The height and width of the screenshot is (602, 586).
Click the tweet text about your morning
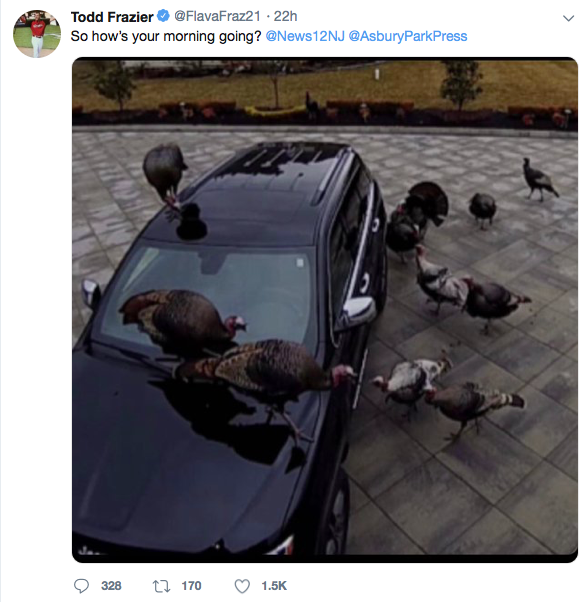click(x=166, y=36)
